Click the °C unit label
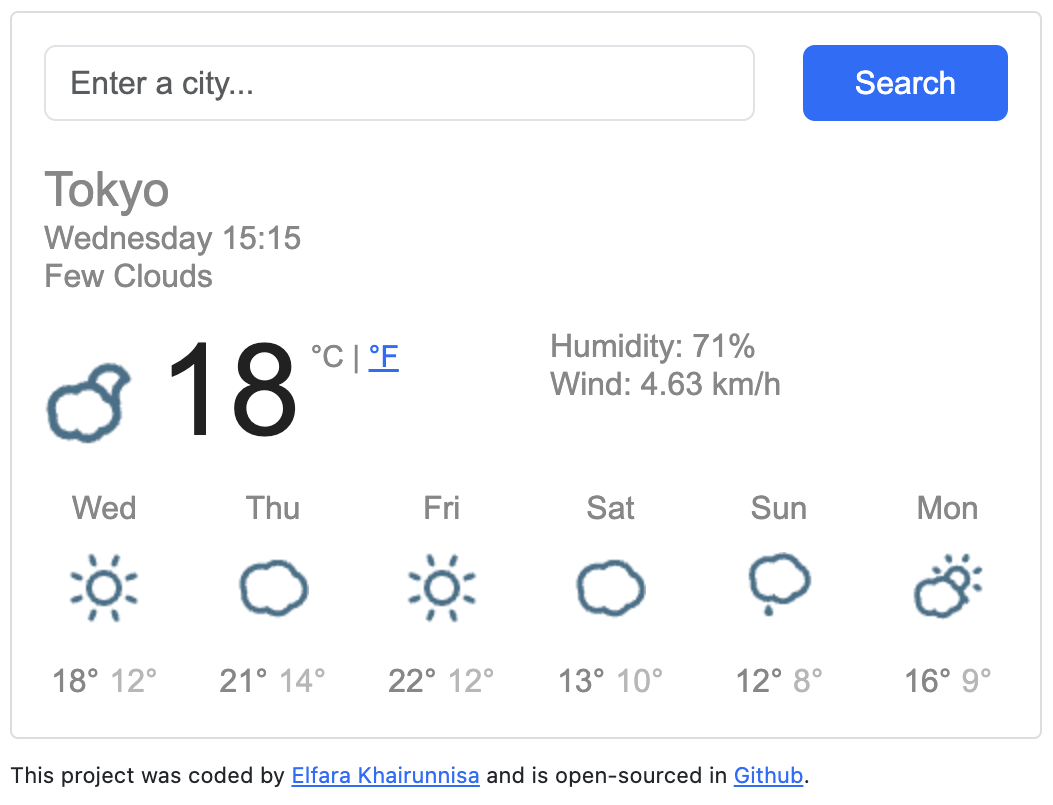 (330, 357)
